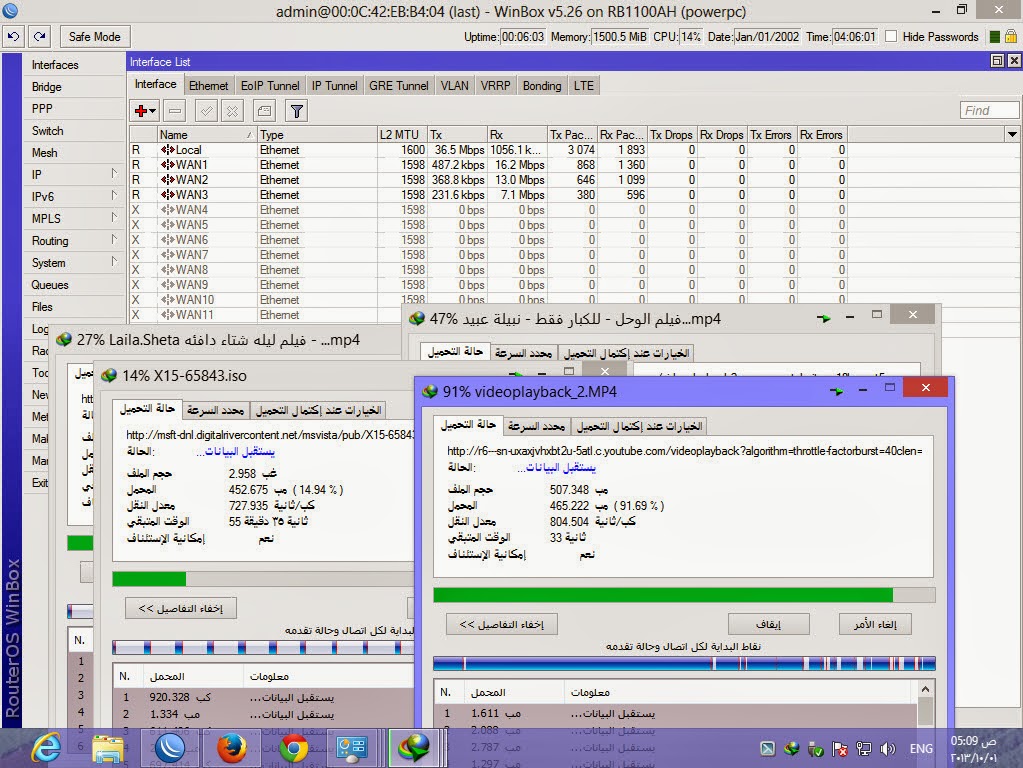1023x768 pixels.
Task: Open the add-interface dropdown arrow
Action: [x=153, y=111]
